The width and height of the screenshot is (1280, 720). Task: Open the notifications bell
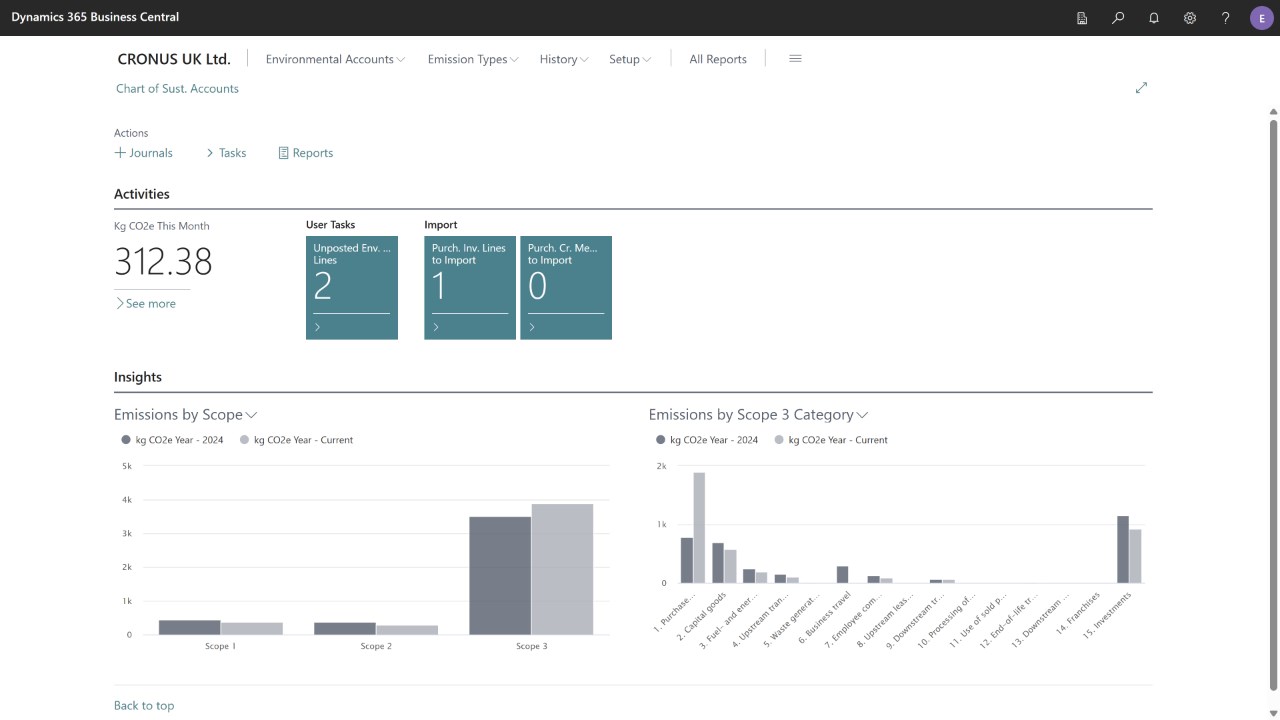[1154, 18]
